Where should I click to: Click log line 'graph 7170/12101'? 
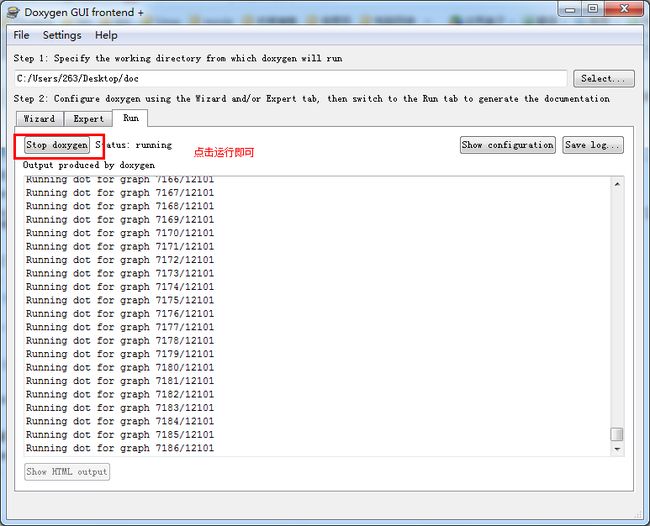tap(120, 233)
